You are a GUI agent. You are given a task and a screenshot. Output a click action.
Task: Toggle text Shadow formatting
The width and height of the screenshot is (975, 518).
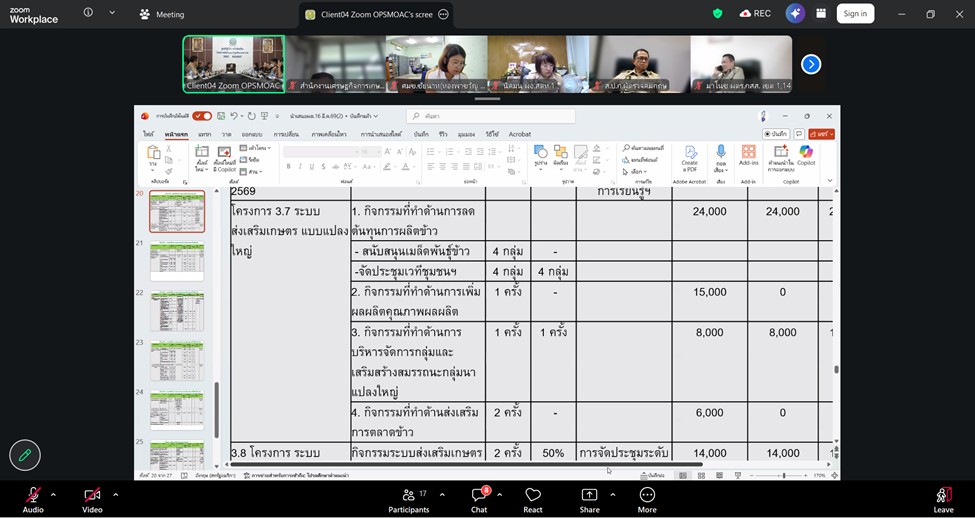323,167
